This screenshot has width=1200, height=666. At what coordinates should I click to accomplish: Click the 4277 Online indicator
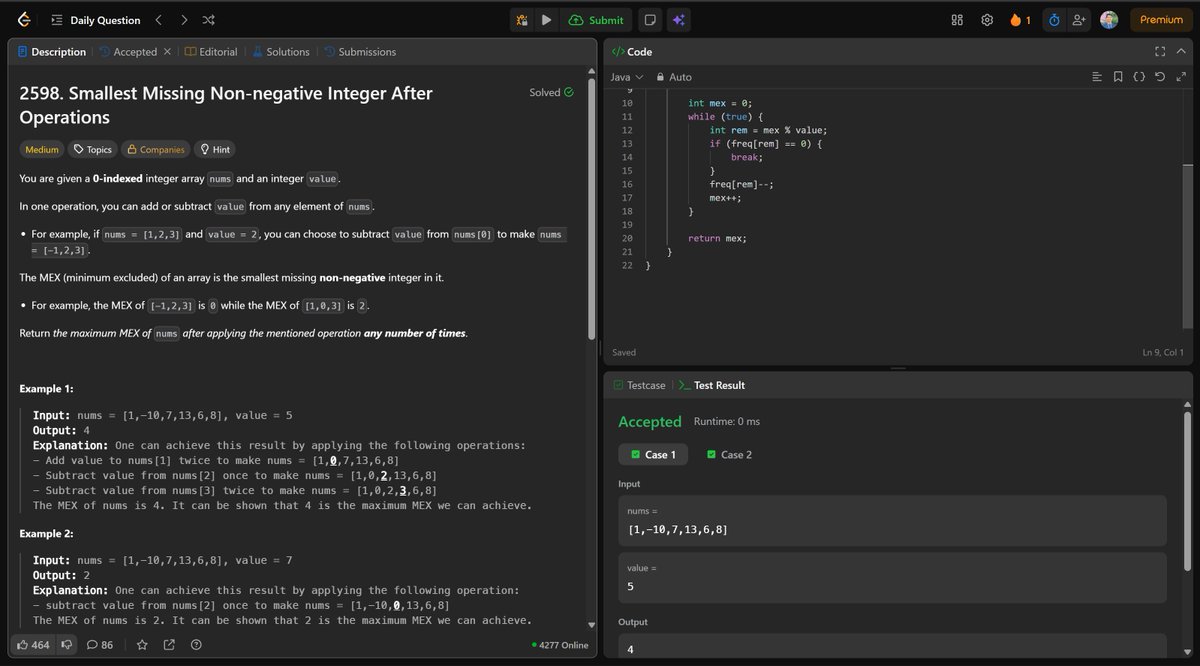point(560,645)
